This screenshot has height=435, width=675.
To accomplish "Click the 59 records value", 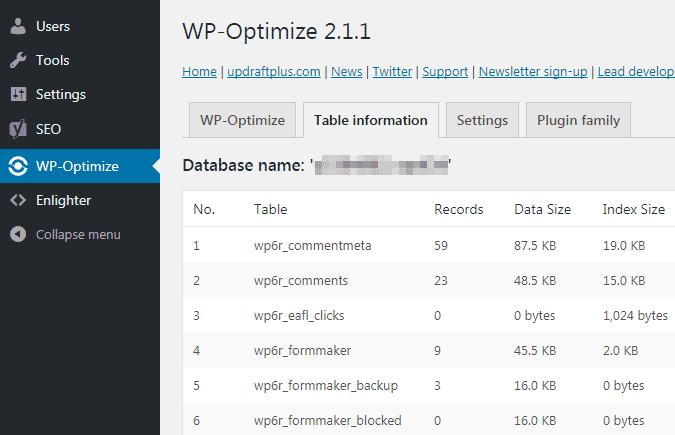I will 441,245.
